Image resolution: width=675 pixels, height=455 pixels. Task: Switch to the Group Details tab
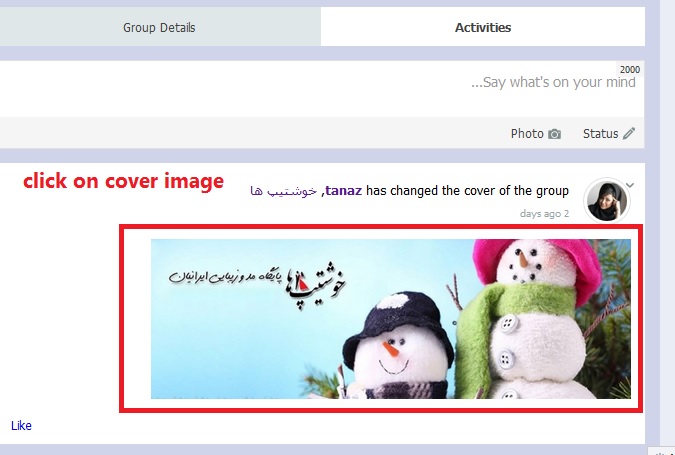(x=160, y=27)
